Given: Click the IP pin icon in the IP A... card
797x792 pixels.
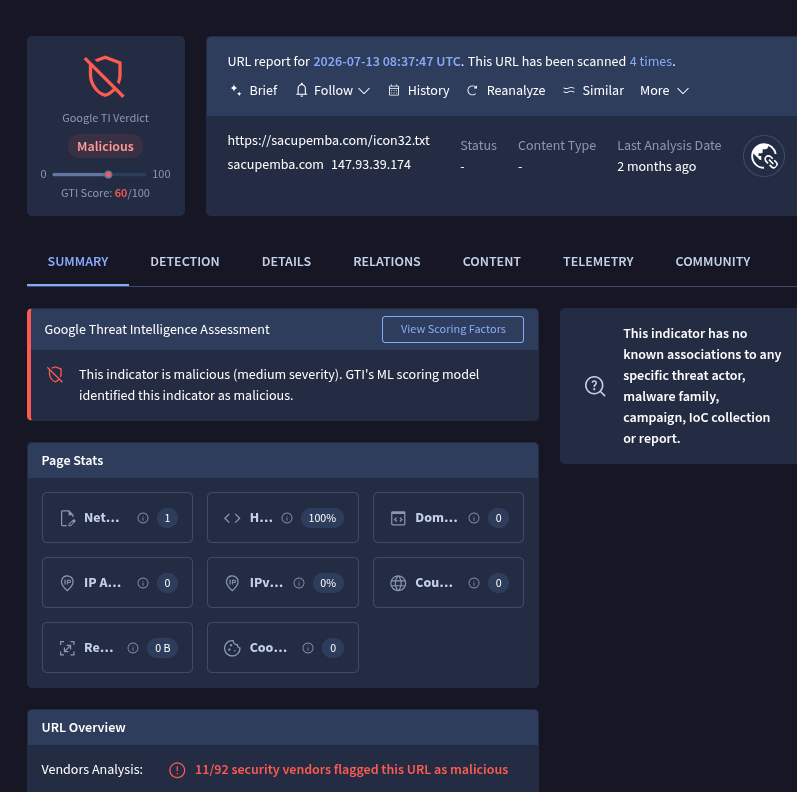Looking at the screenshot, I should pos(67,583).
